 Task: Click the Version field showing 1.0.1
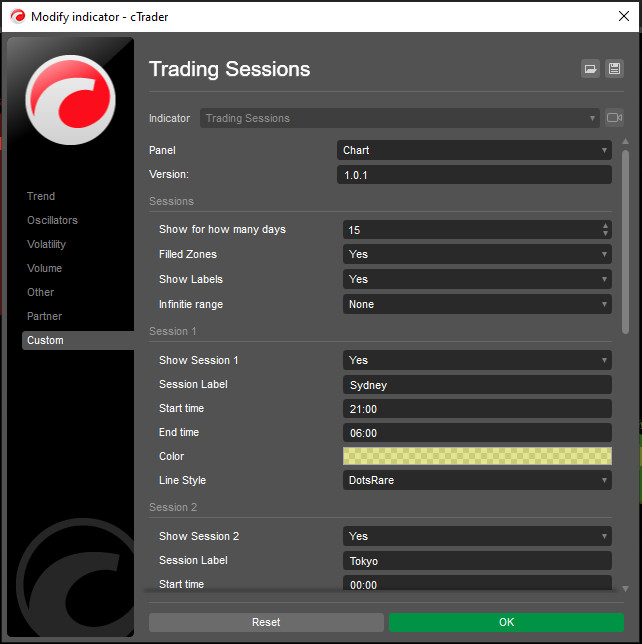[x=474, y=175]
